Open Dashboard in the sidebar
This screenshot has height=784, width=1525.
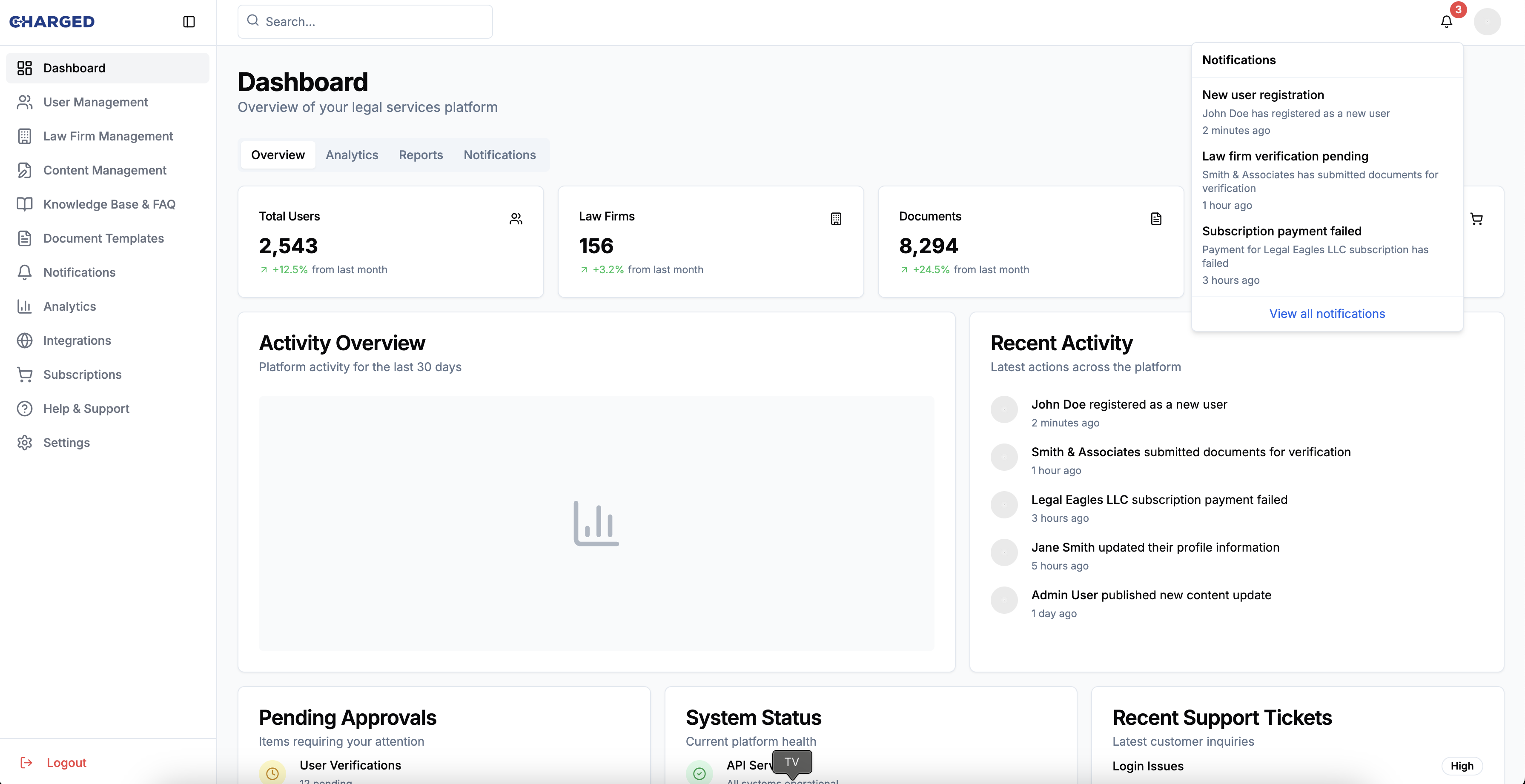click(x=108, y=68)
